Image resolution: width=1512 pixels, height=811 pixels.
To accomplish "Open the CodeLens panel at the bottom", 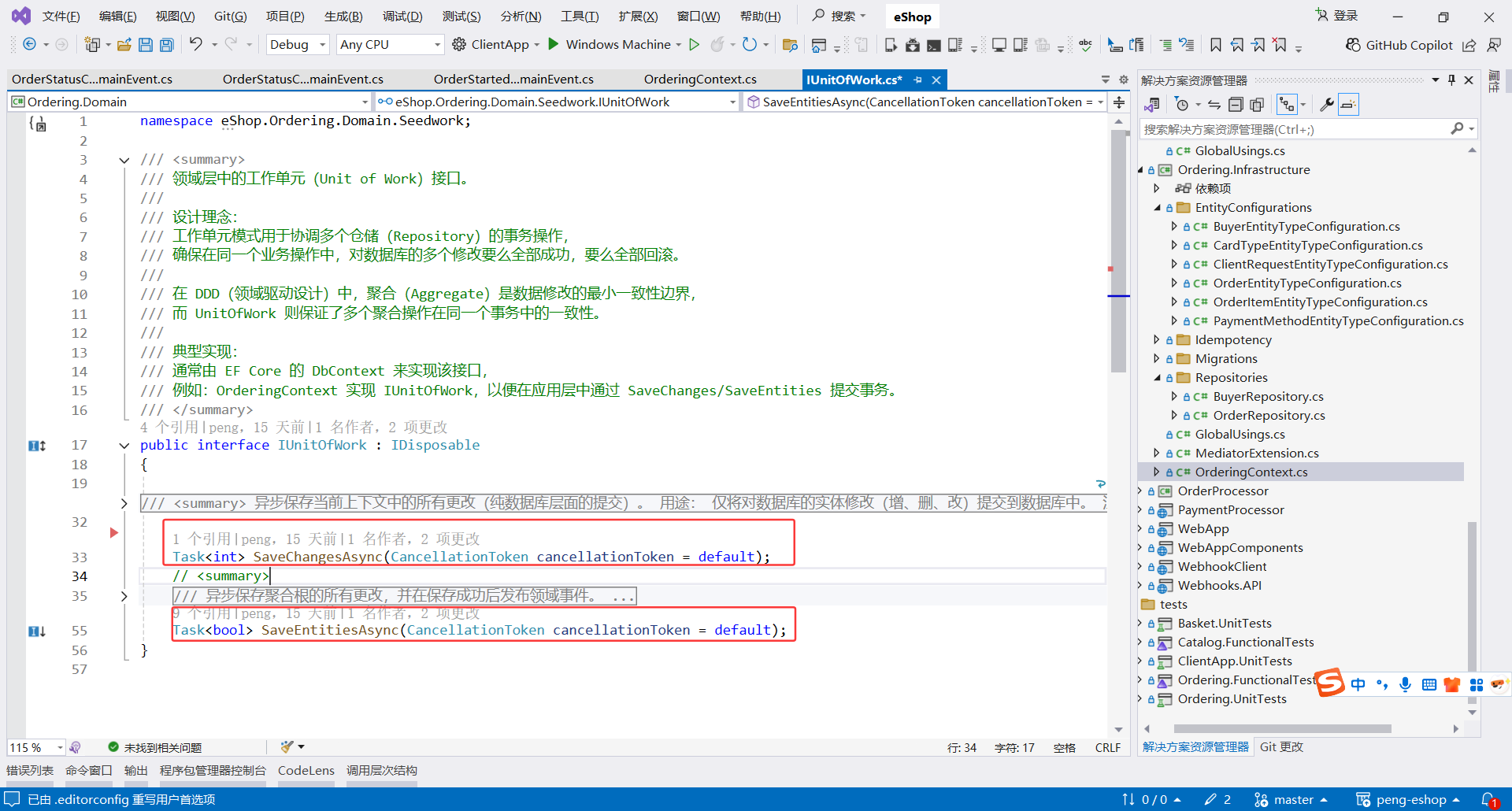I will [306, 771].
